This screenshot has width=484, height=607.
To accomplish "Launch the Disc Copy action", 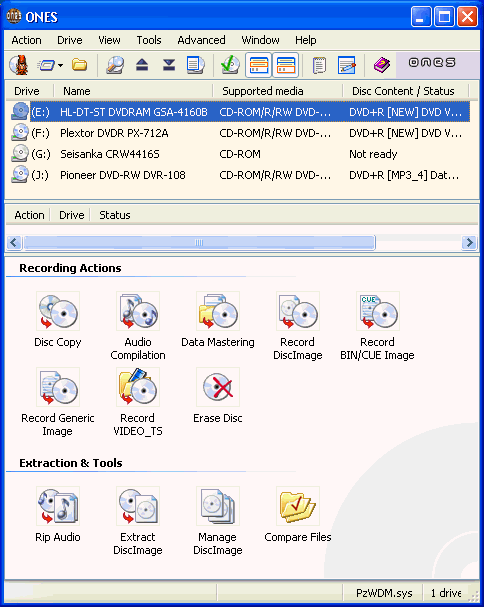I will point(58,320).
